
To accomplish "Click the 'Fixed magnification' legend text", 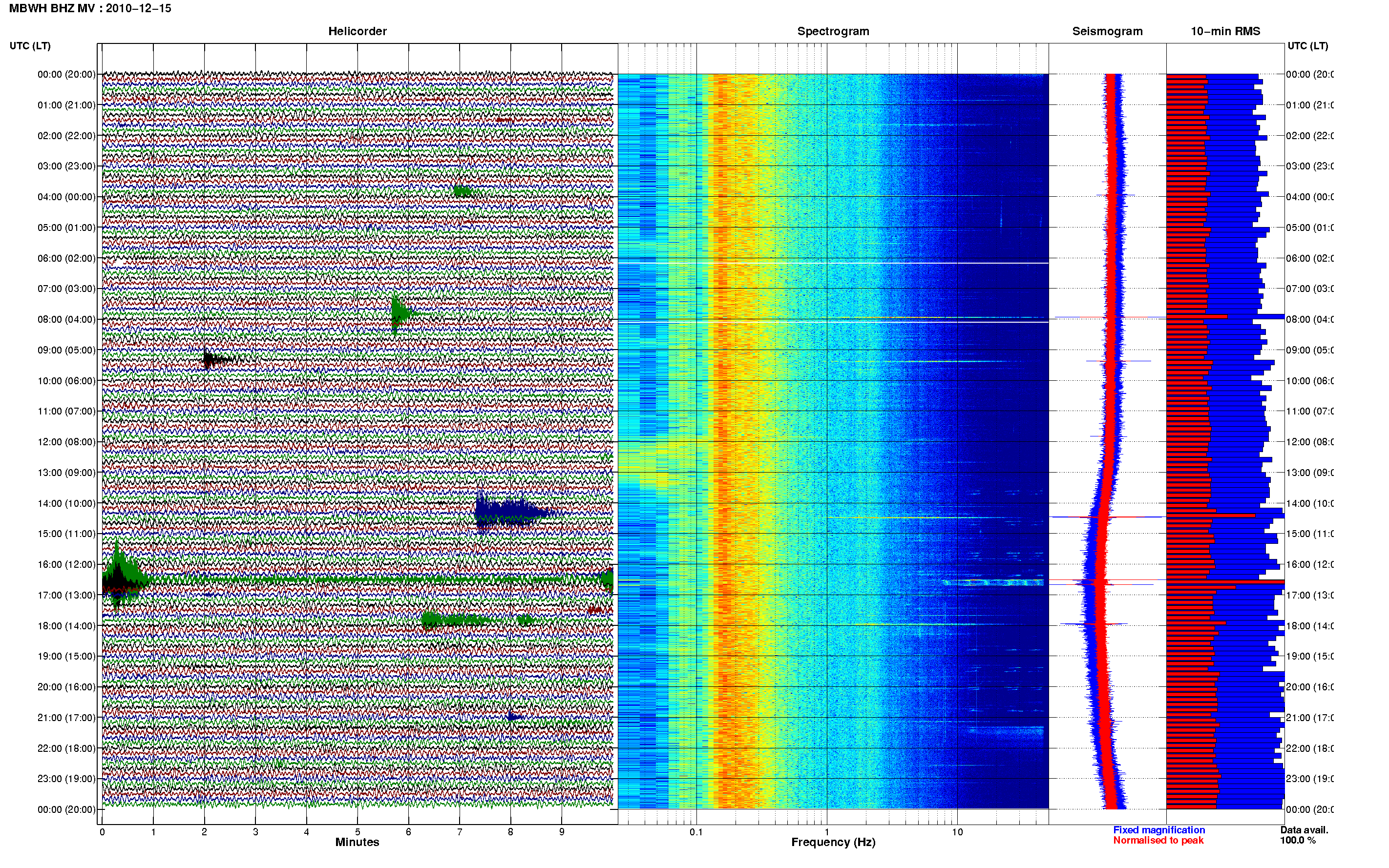I will (x=1159, y=830).
